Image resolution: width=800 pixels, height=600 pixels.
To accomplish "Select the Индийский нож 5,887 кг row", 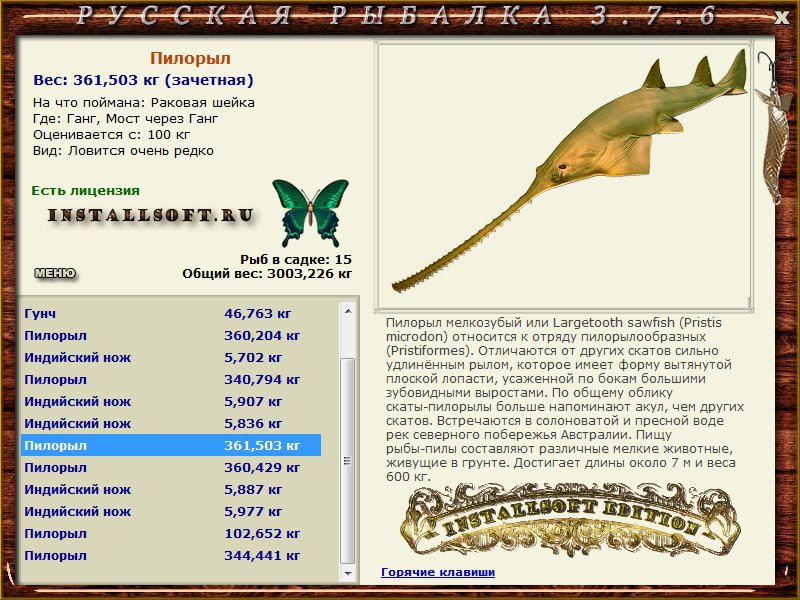I will click(x=171, y=489).
